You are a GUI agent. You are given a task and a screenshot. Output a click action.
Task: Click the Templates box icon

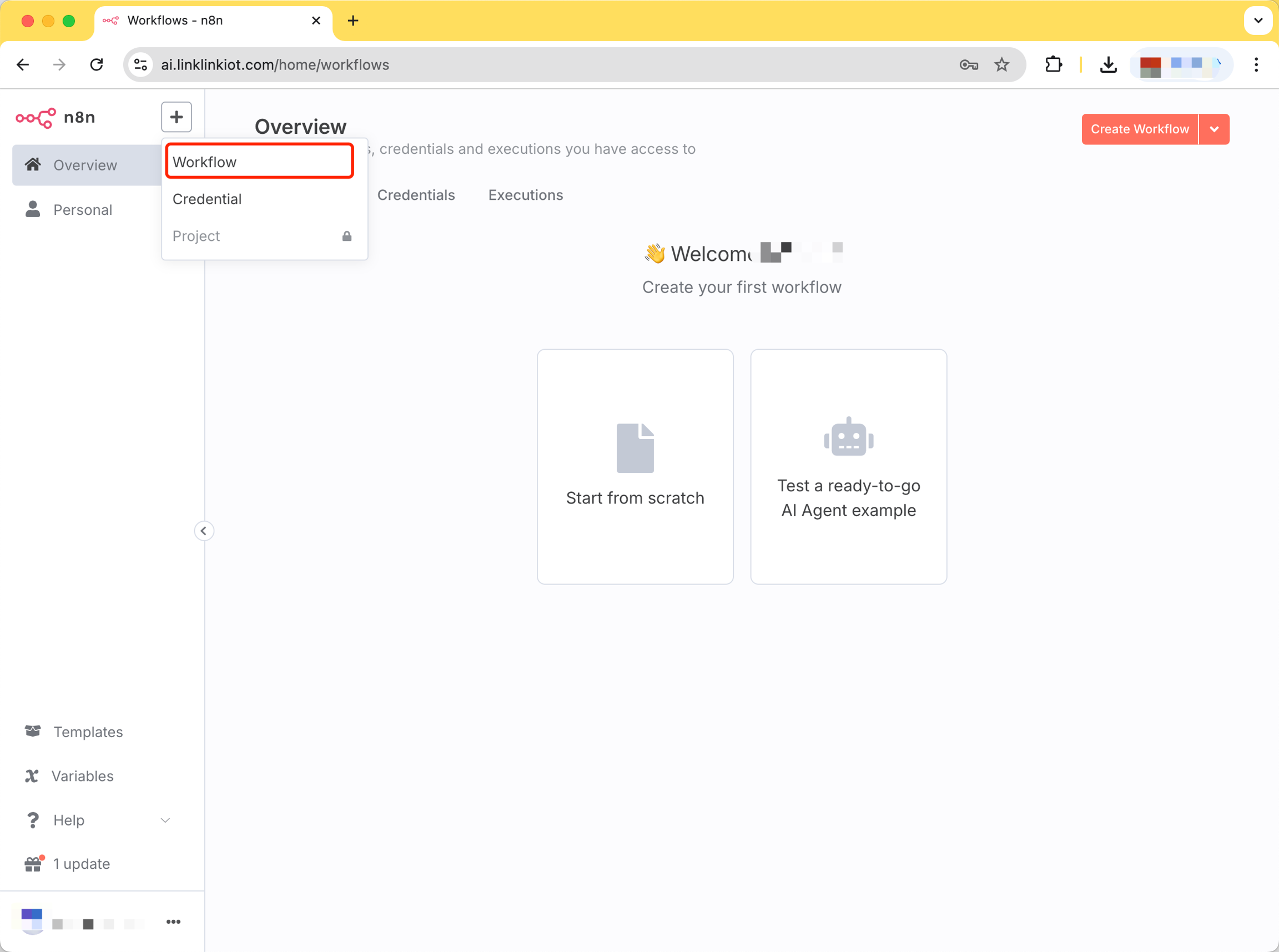pyautogui.click(x=33, y=731)
